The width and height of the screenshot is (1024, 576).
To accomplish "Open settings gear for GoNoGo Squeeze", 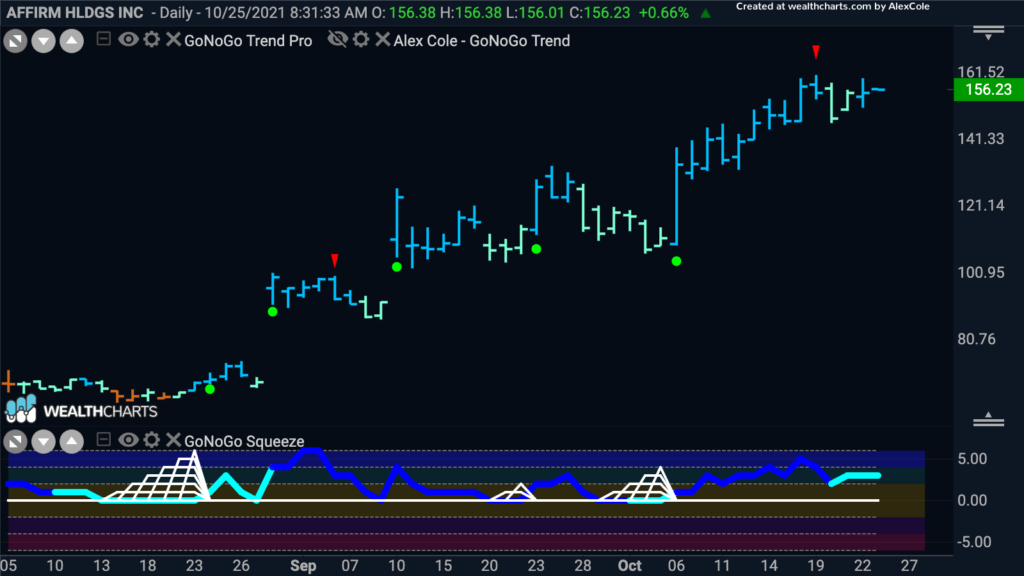I will (152, 440).
